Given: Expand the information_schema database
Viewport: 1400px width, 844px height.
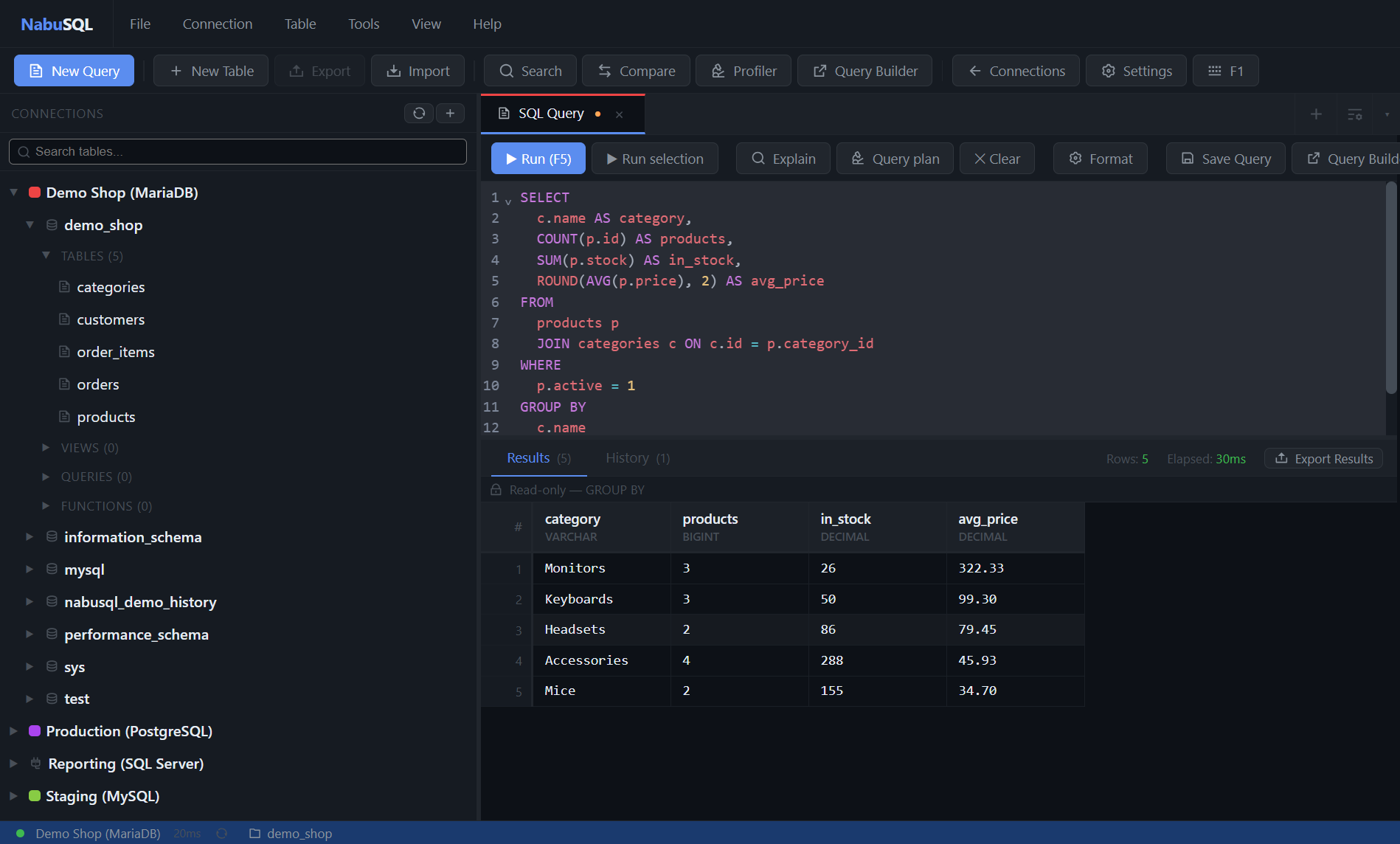Looking at the screenshot, I should pyautogui.click(x=30, y=537).
